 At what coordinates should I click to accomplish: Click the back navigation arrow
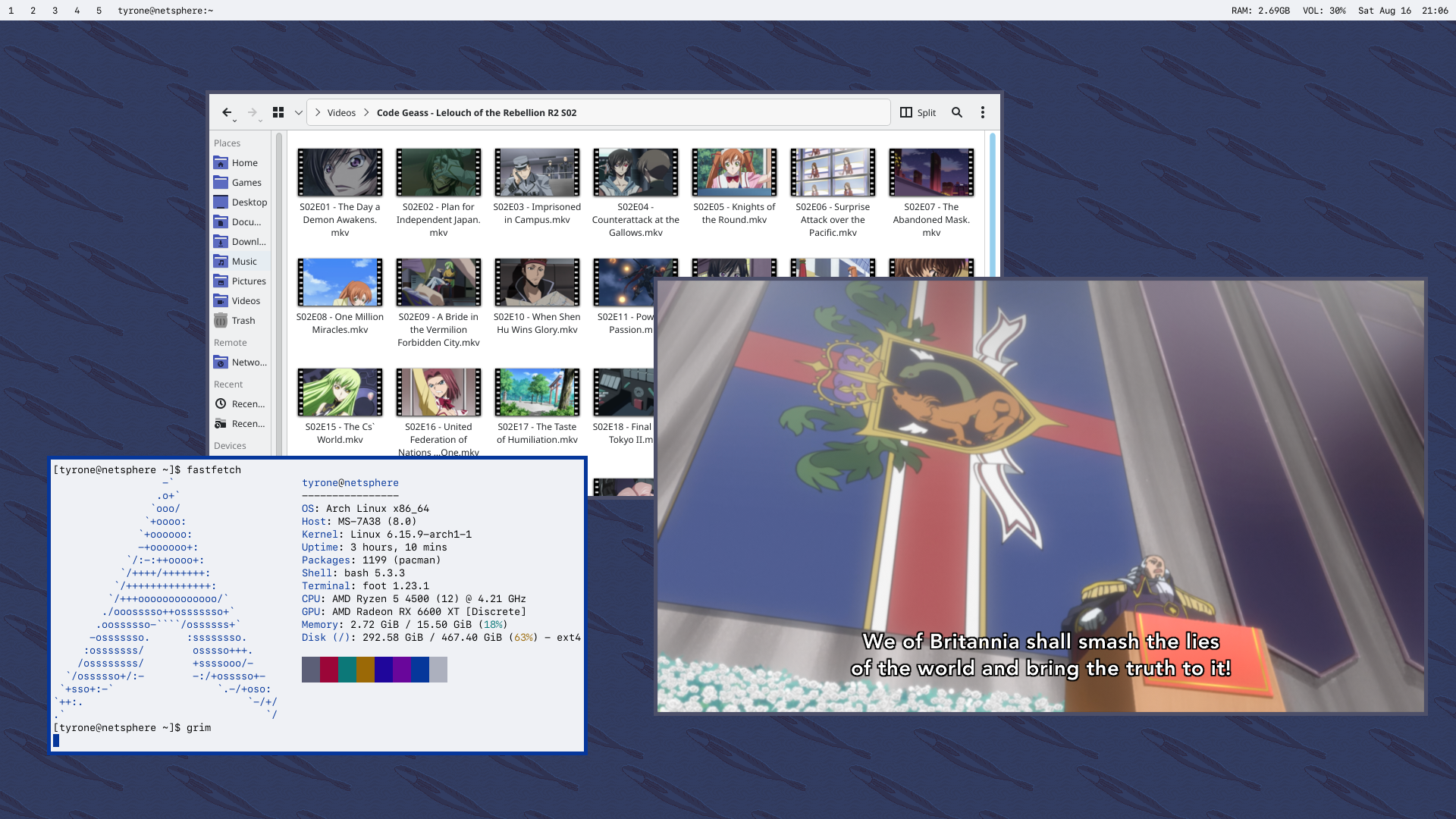pos(226,112)
